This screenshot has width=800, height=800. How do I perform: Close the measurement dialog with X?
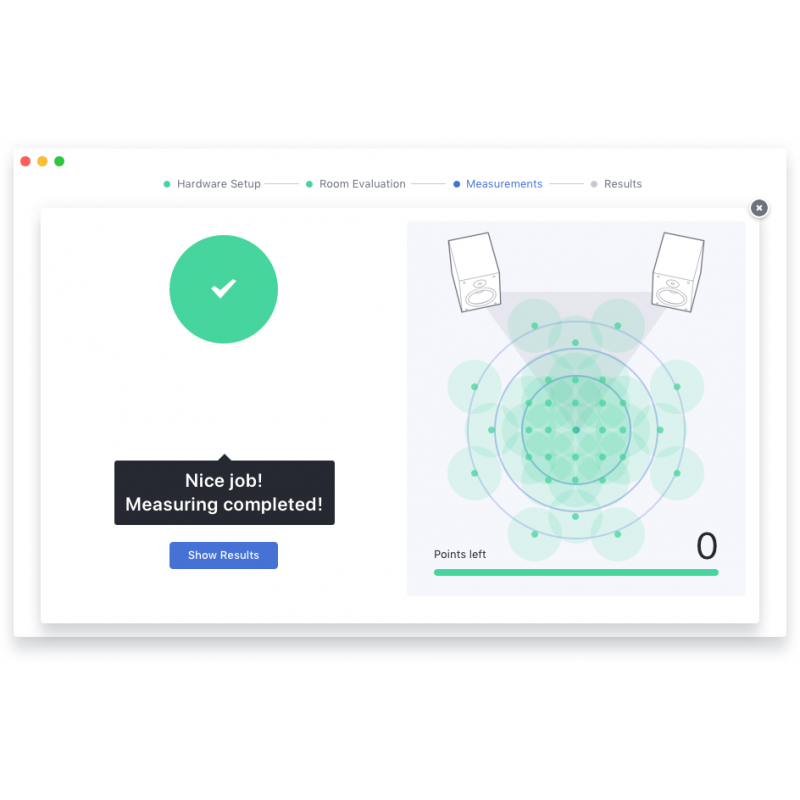click(759, 208)
